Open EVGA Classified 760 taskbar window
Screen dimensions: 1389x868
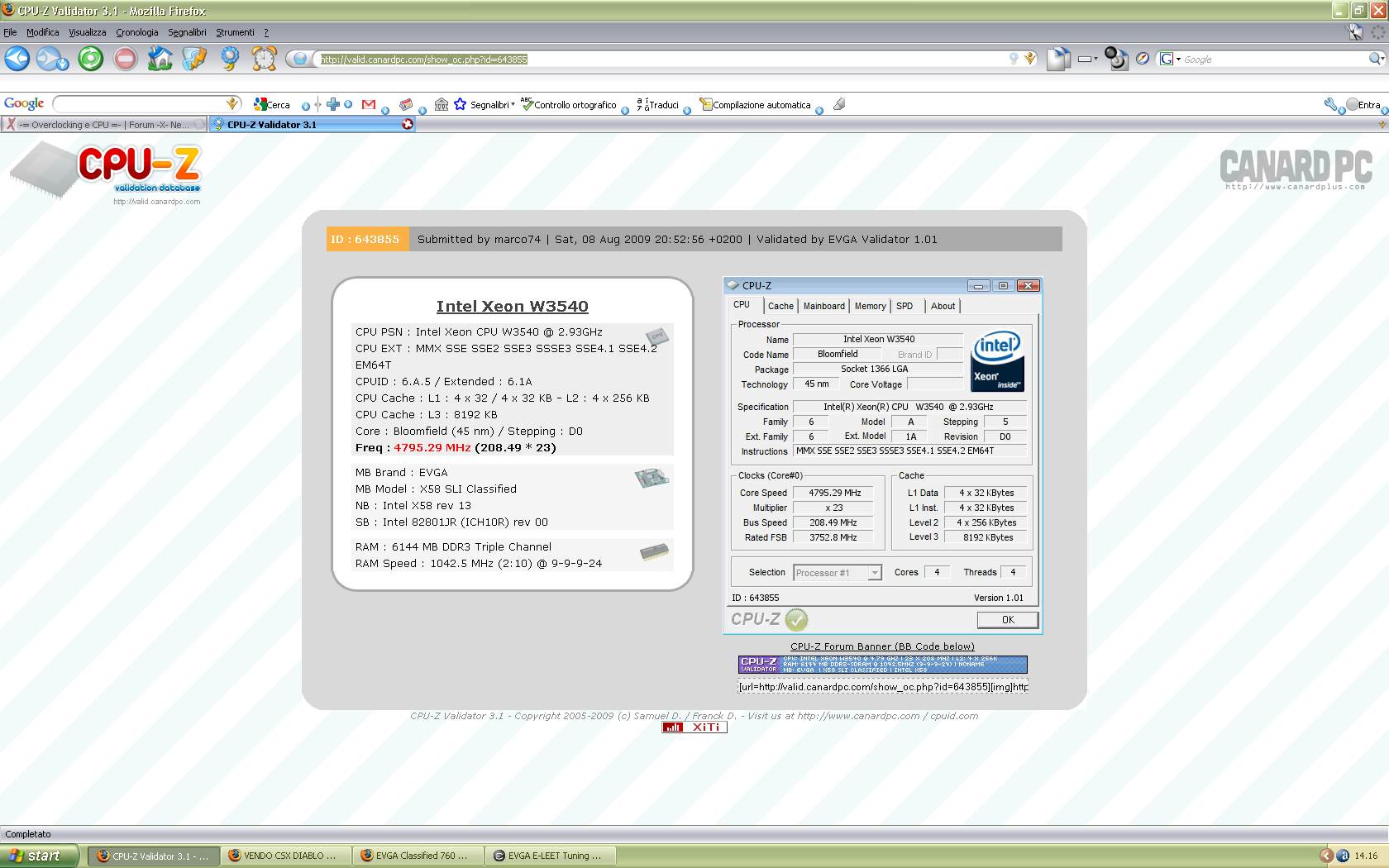click(x=418, y=856)
